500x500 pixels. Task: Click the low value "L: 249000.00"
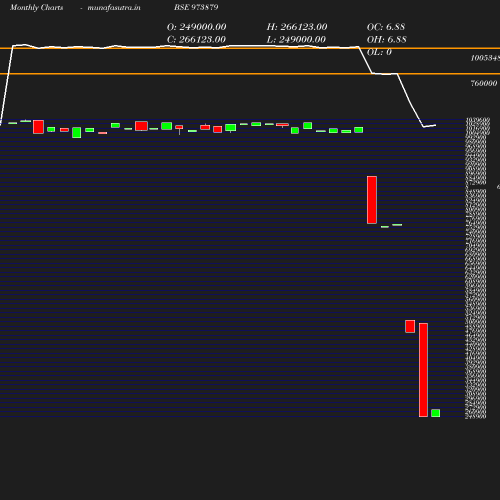coord(296,39)
